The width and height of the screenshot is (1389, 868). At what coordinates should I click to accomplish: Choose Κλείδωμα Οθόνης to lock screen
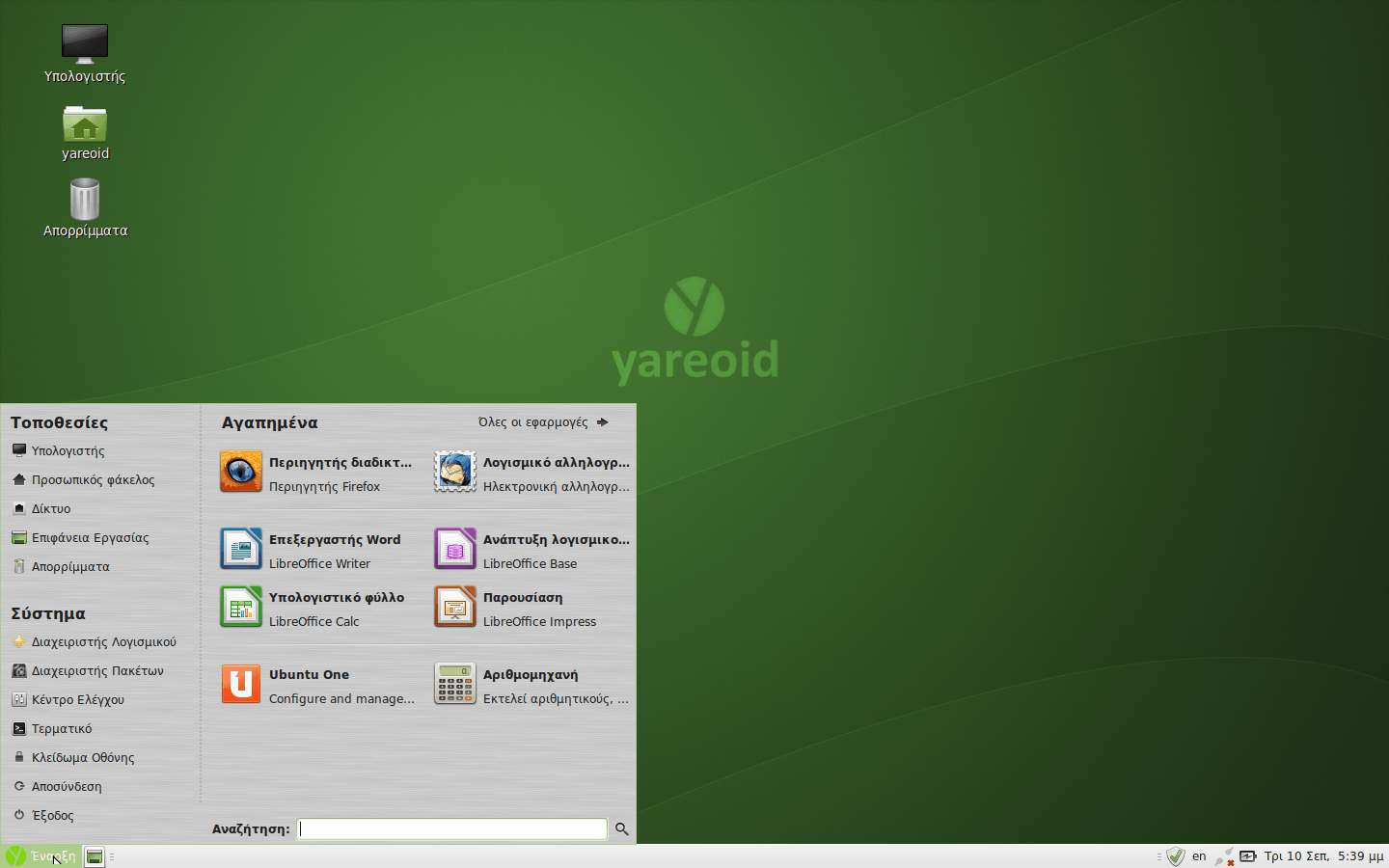point(82,758)
